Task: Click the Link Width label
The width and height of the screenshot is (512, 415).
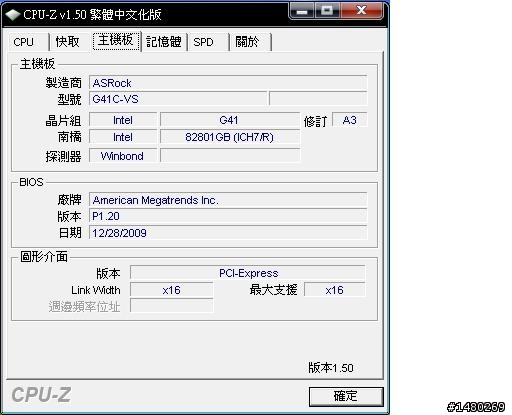Action: tap(96, 290)
